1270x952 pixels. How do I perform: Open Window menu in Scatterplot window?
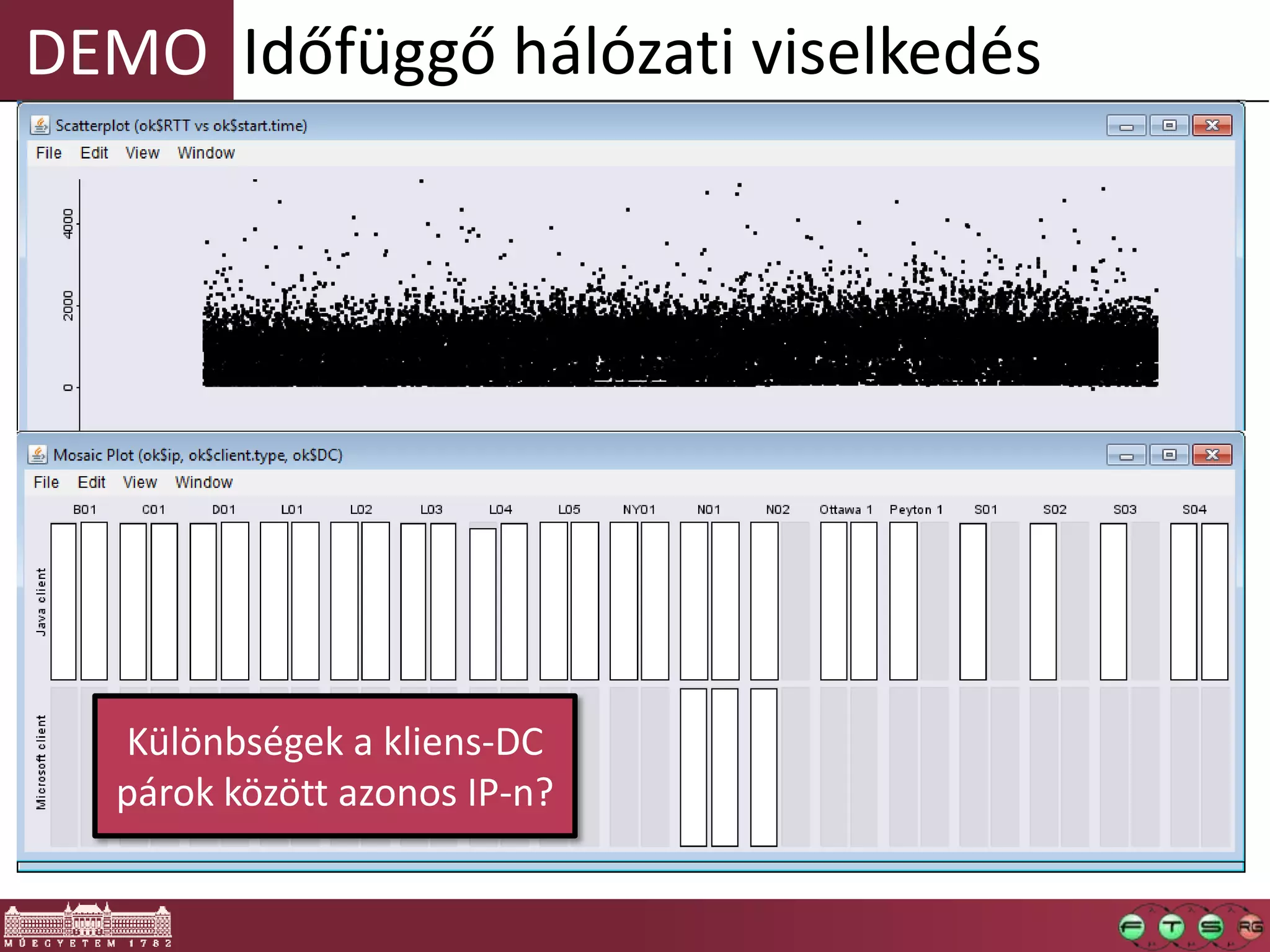coord(206,153)
